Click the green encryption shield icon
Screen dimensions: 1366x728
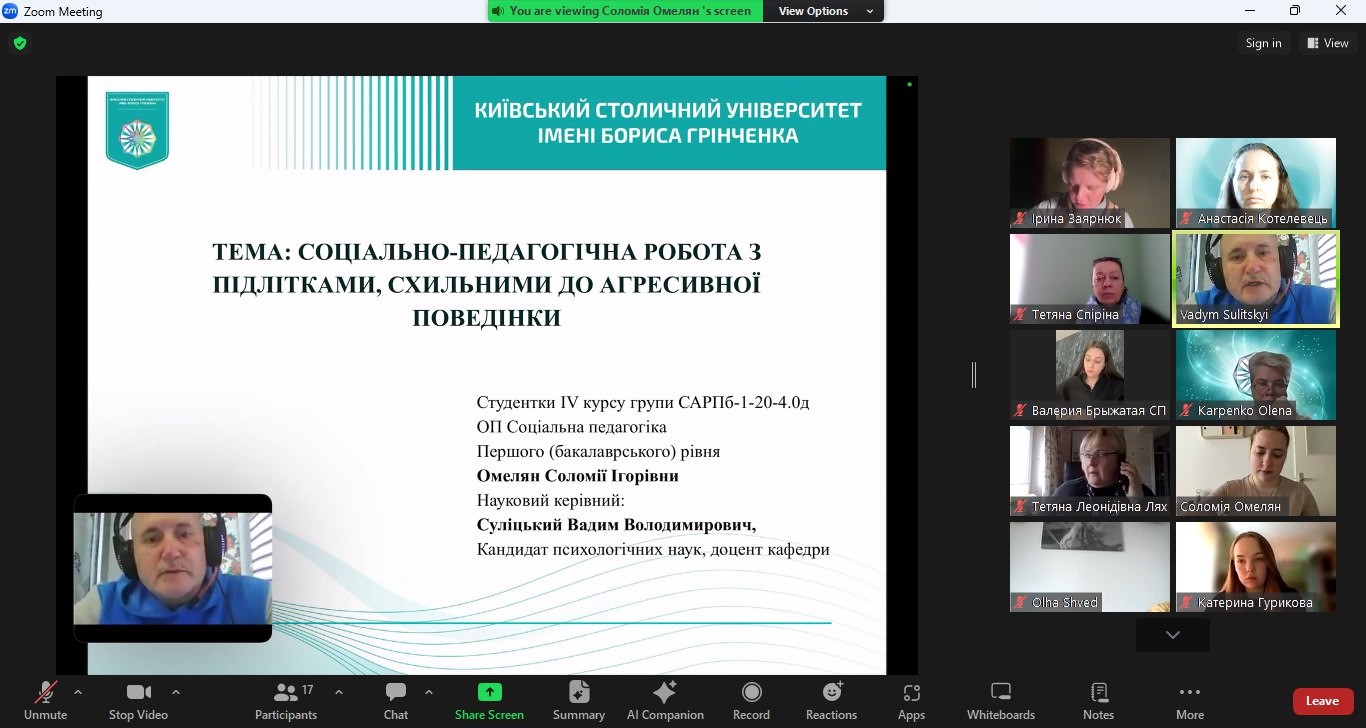(x=20, y=43)
